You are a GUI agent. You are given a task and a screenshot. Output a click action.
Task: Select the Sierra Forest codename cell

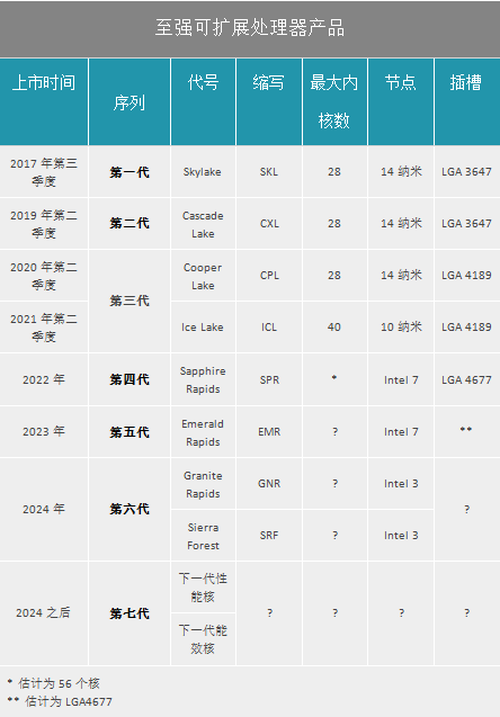203,536
